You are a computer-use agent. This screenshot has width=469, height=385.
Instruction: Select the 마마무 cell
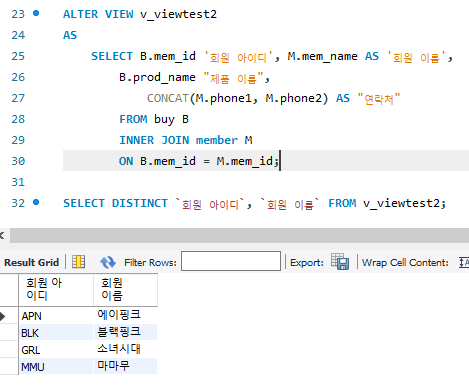tap(125, 367)
